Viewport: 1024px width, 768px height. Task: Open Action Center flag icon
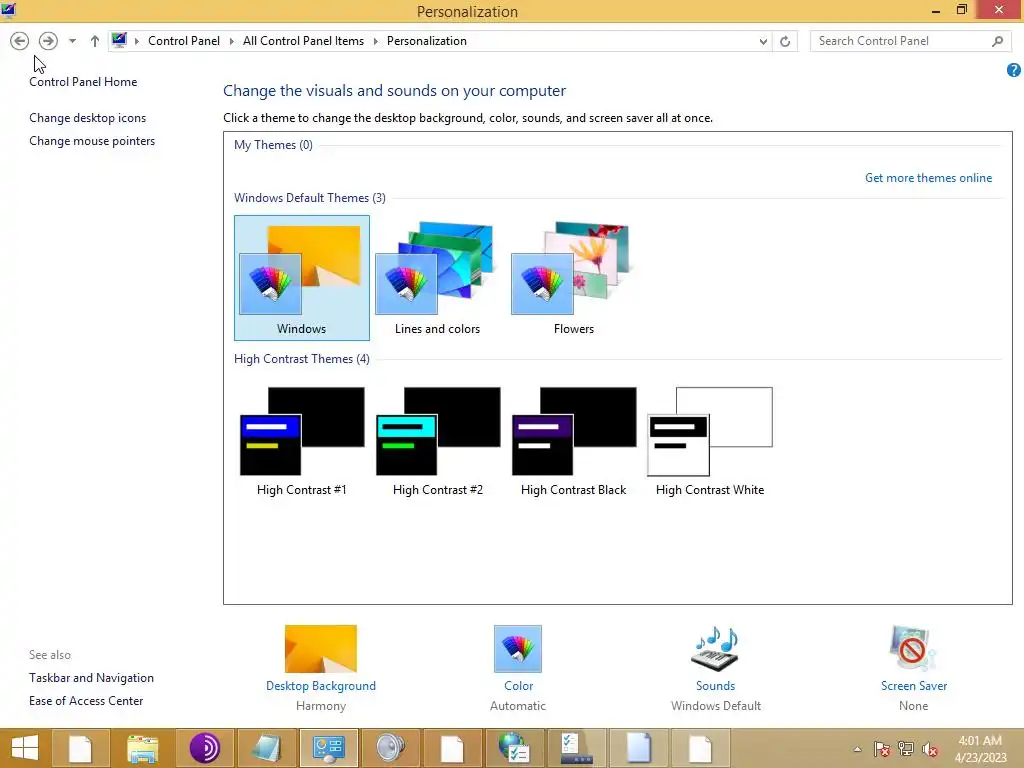pyautogui.click(x=882, y=749)
